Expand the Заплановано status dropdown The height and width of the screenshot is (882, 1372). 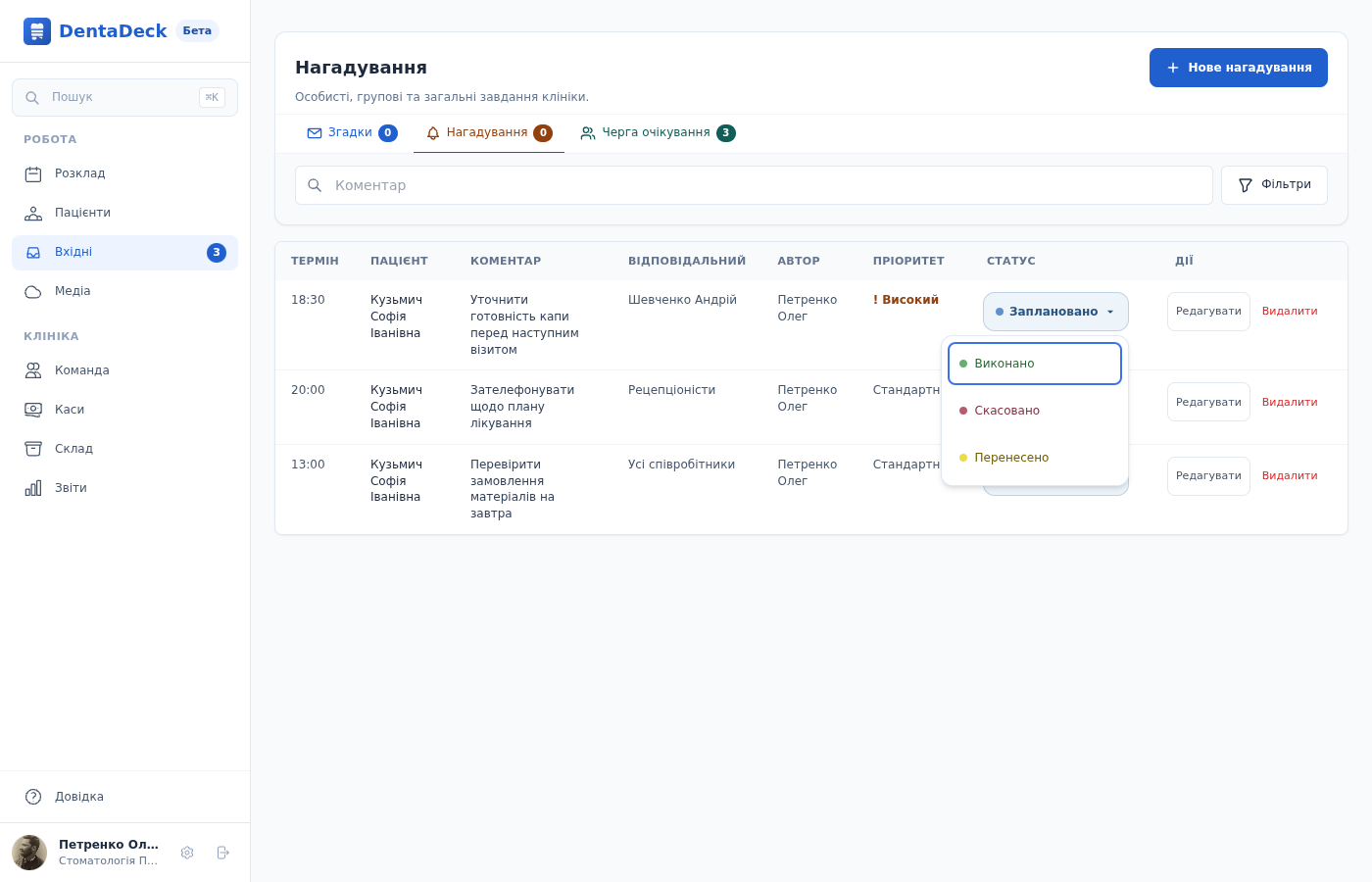point(1055,312)
